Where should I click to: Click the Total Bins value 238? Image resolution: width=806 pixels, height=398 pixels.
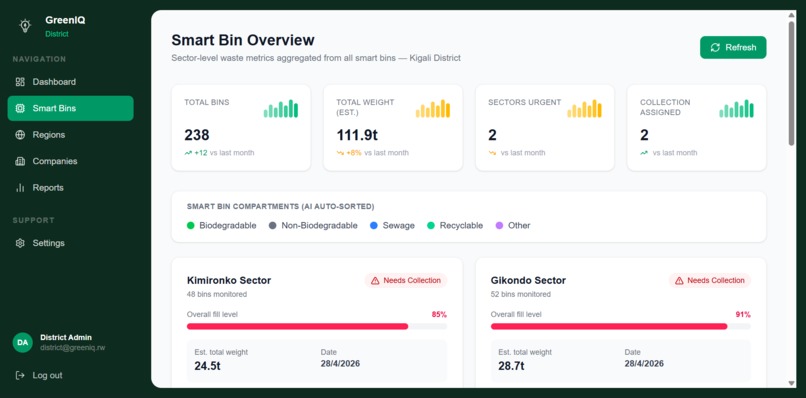(197, 135)
